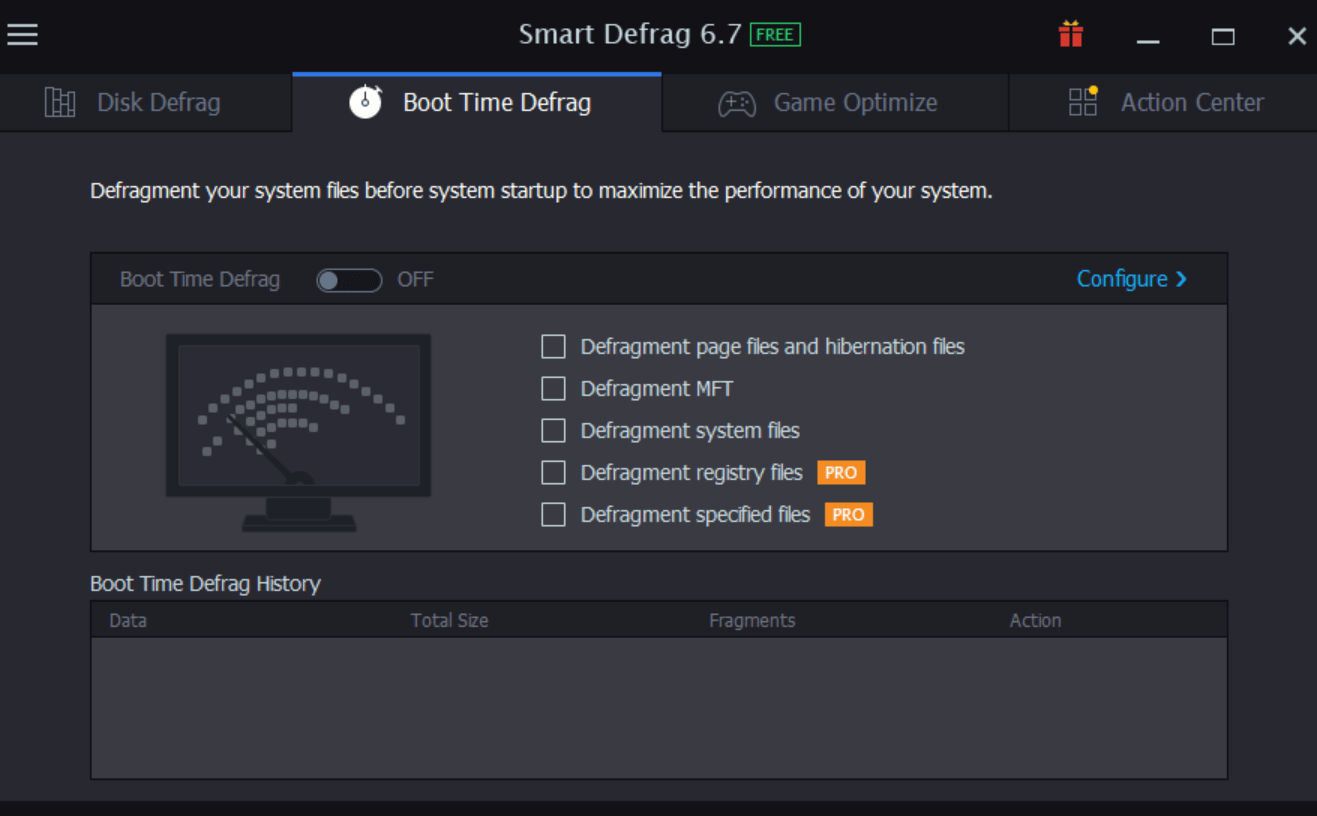Click the gift promotion icon
Viewport: 1317px width, 816px height.
coord(1070,34)
